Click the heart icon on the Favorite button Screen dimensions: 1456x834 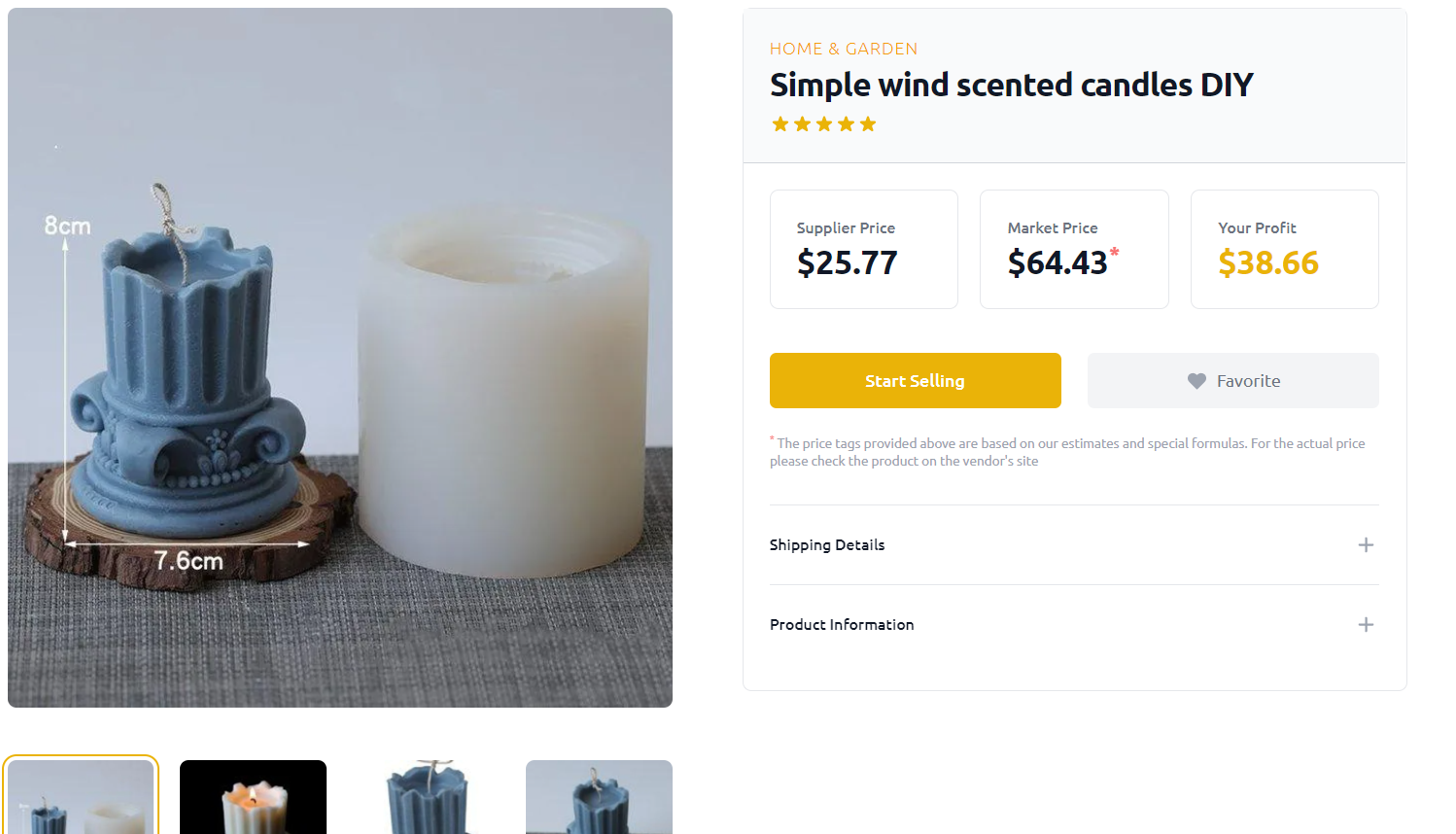tap(1196, 380)
